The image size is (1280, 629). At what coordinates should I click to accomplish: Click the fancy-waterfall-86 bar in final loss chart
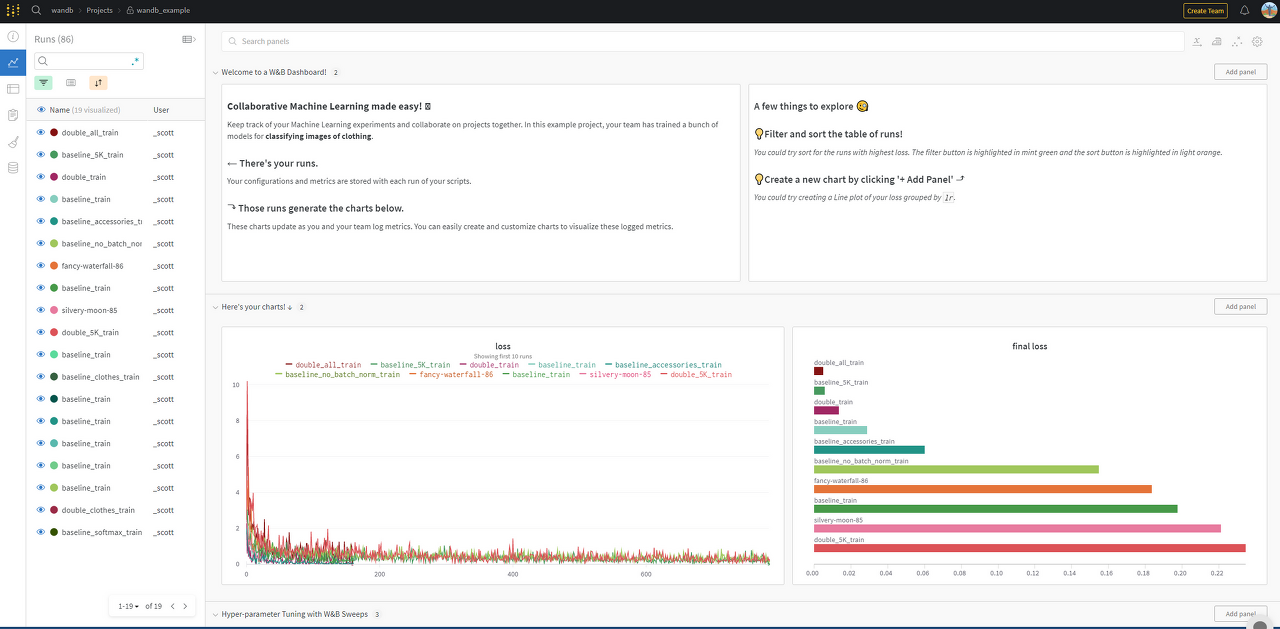tap(983, 489)
